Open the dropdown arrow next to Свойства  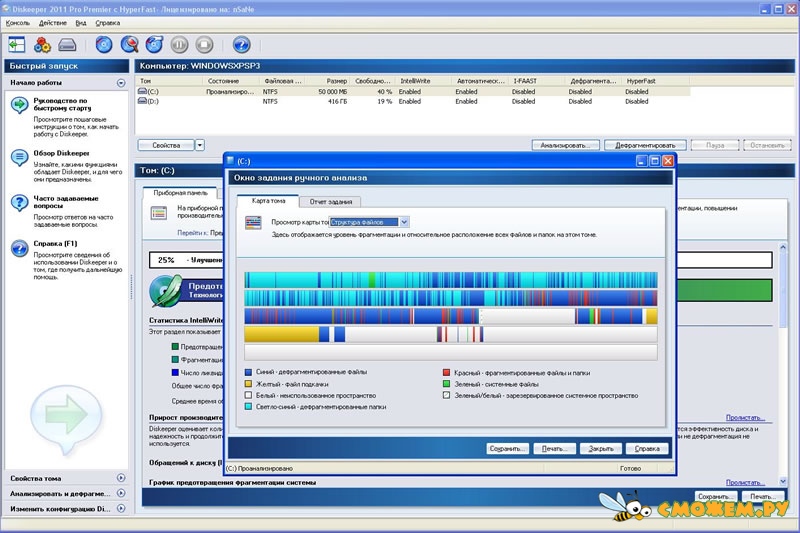tap(200, 145)
